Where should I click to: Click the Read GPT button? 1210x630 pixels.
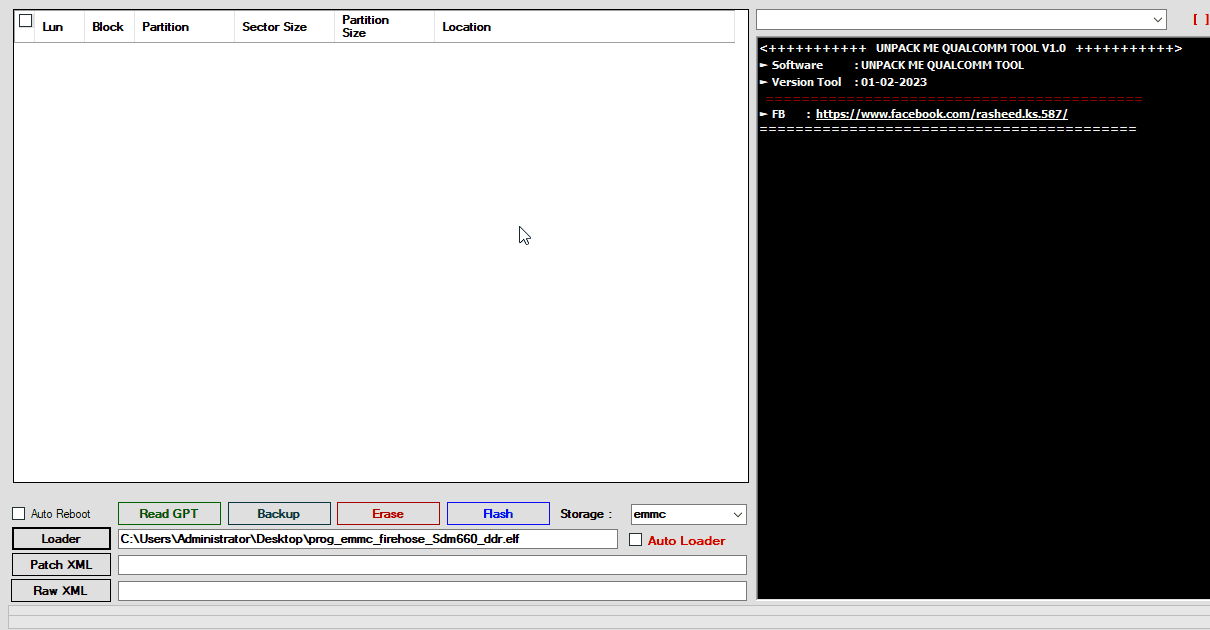(169, 514)
